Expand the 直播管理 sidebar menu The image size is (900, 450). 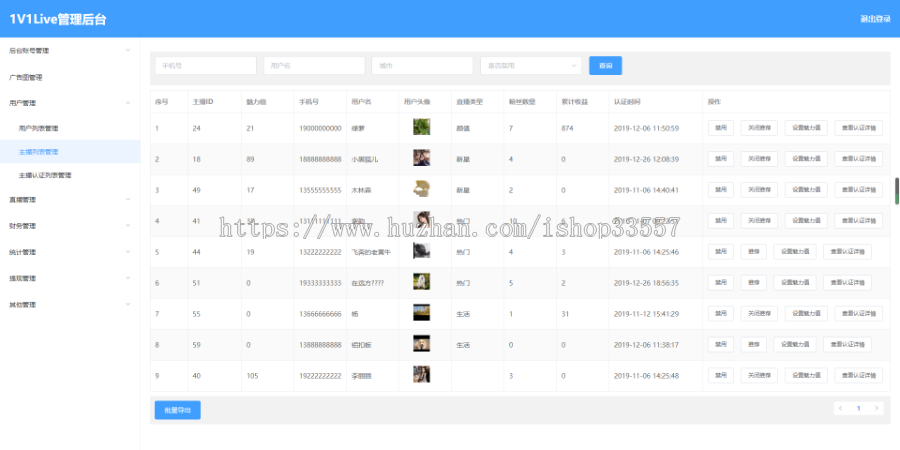click(x=70, y=200)
